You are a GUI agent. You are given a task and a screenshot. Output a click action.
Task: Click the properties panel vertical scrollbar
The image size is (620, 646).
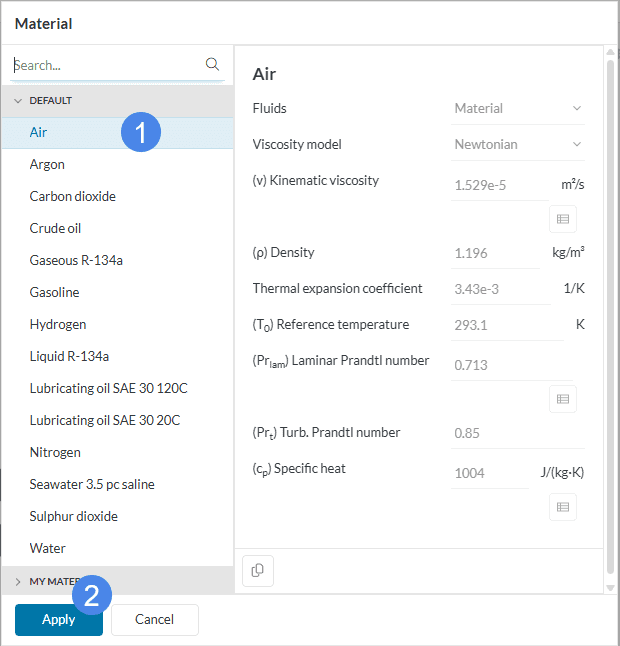tap(610, 300)
